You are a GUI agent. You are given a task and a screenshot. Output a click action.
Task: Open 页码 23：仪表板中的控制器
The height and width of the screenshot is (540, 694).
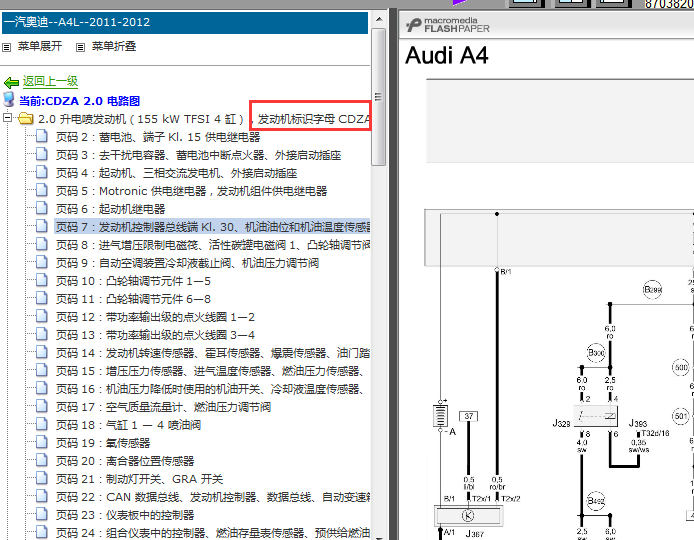[125, 515]
